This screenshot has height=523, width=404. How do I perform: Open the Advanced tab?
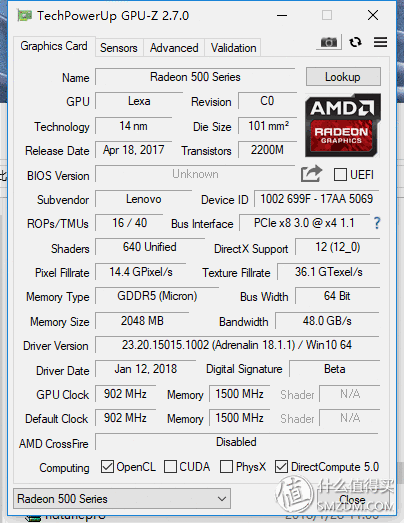(174, 48)
